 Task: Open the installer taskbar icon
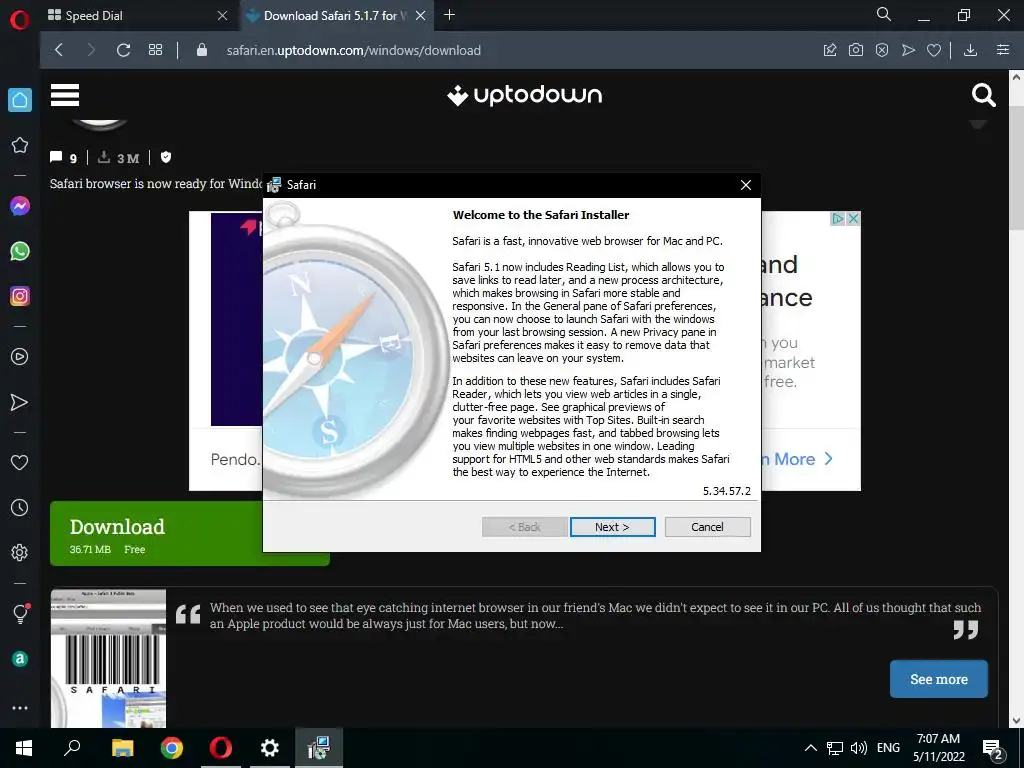tap(319, 748)
